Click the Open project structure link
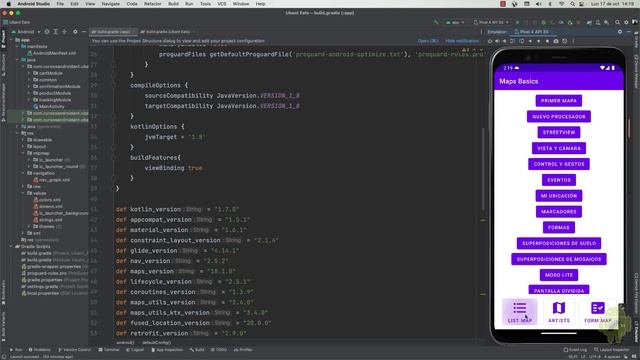Image resolution: width=640 pixels, height=360 pixels. point(428,41)
